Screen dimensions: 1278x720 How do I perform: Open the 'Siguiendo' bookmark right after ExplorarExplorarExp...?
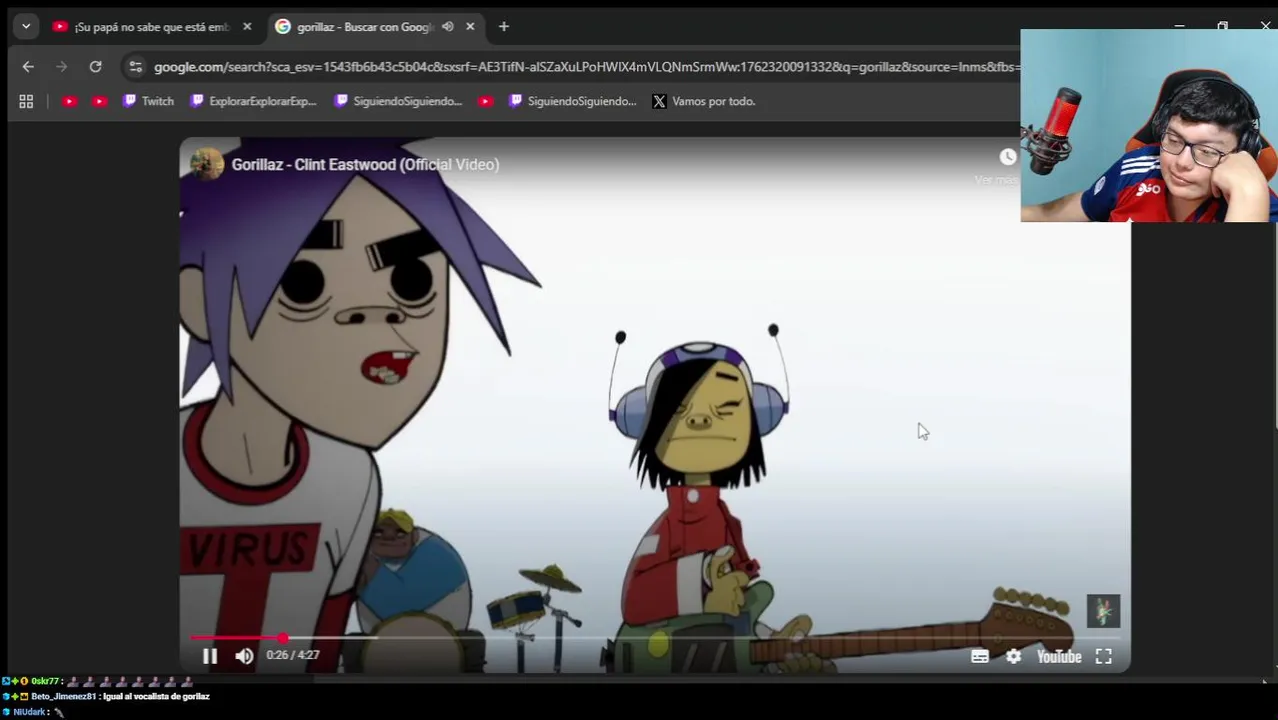[x=398, y=101]
